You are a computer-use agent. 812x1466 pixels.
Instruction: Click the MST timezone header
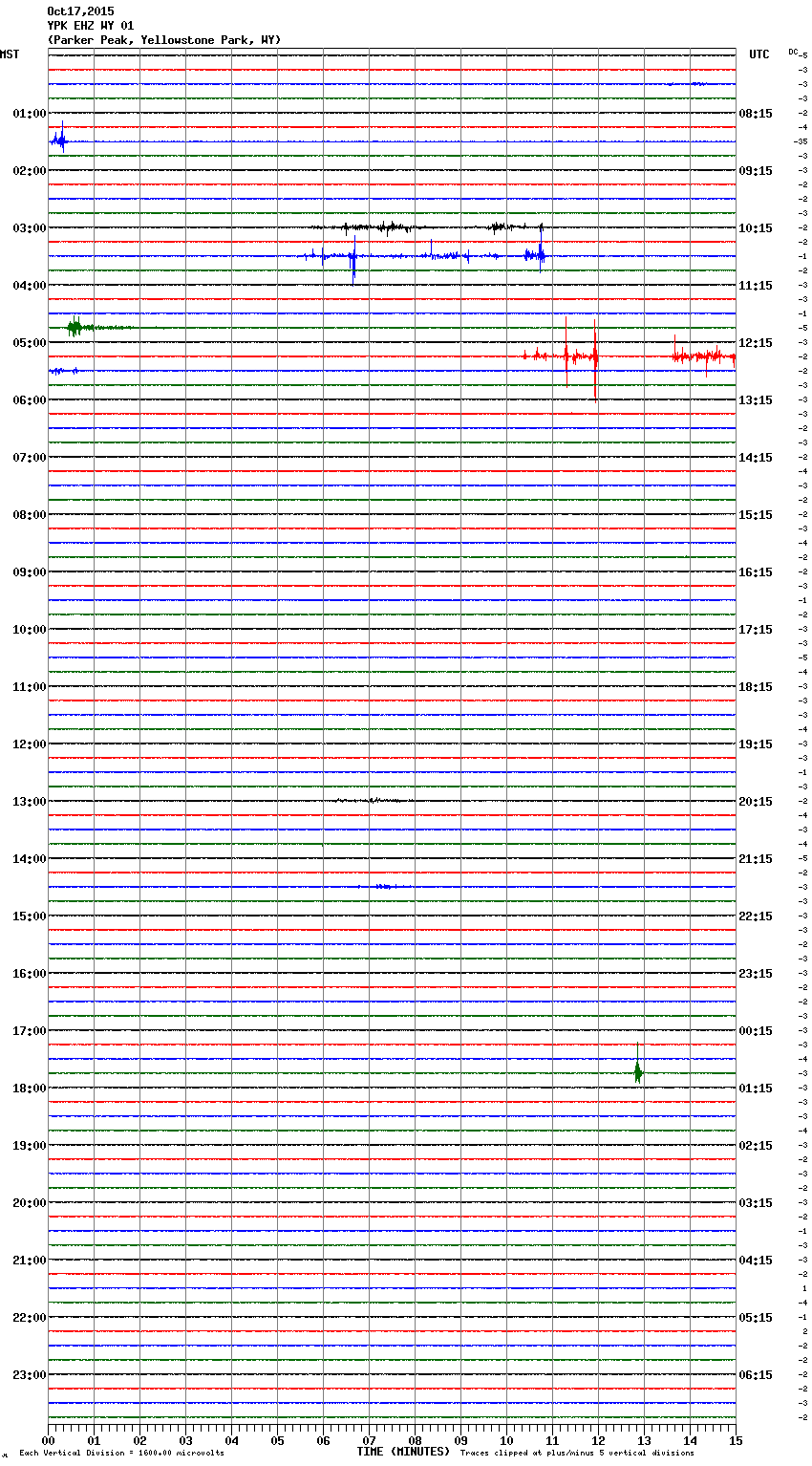[x=10, y=54]
